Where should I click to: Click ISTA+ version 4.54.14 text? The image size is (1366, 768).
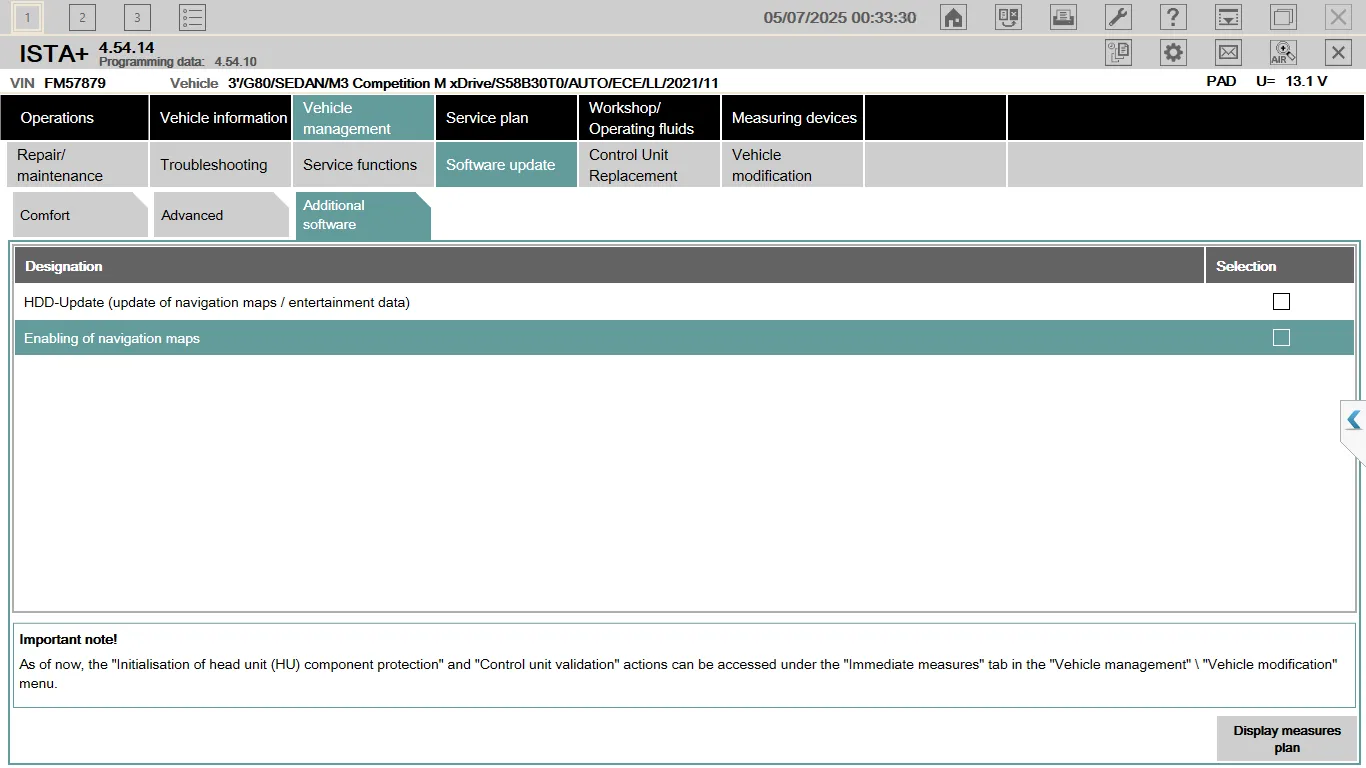point(127,48)
